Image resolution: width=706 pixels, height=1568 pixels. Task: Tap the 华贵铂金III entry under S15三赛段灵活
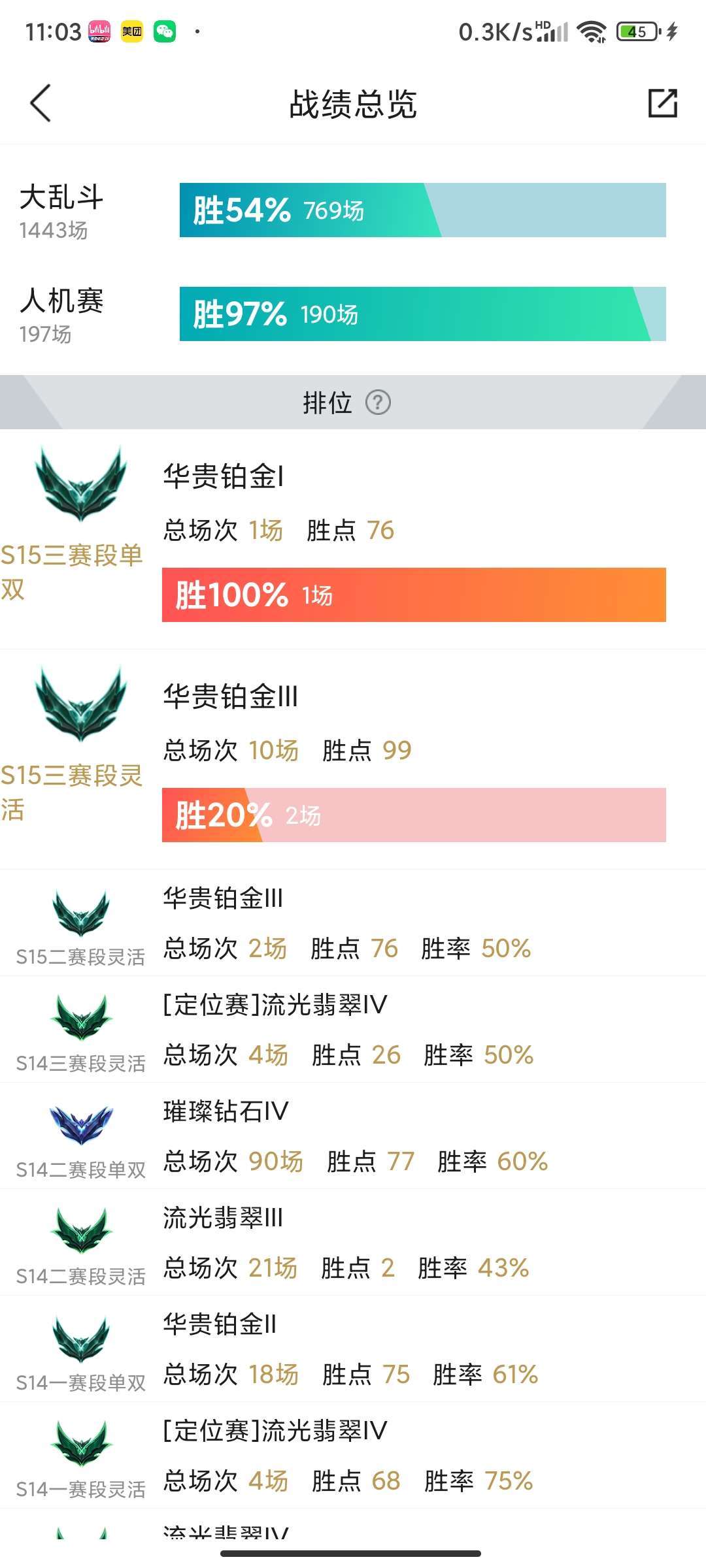click(x=229, y=699)
